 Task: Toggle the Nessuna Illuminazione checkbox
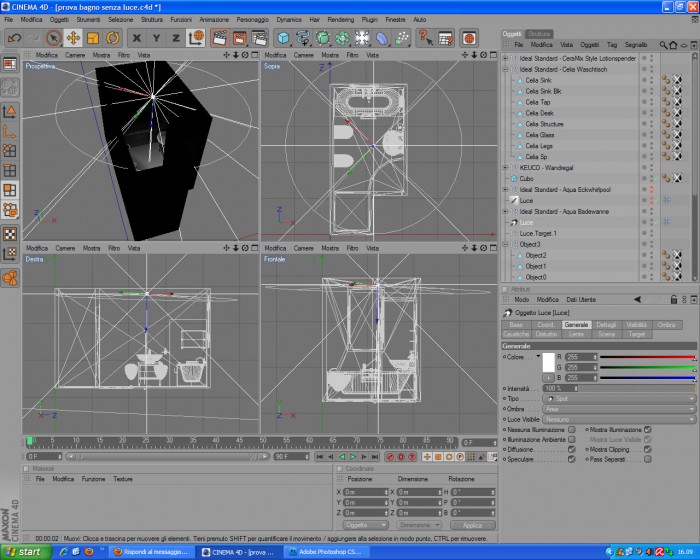pyautogui.click(x=571, y=430)
